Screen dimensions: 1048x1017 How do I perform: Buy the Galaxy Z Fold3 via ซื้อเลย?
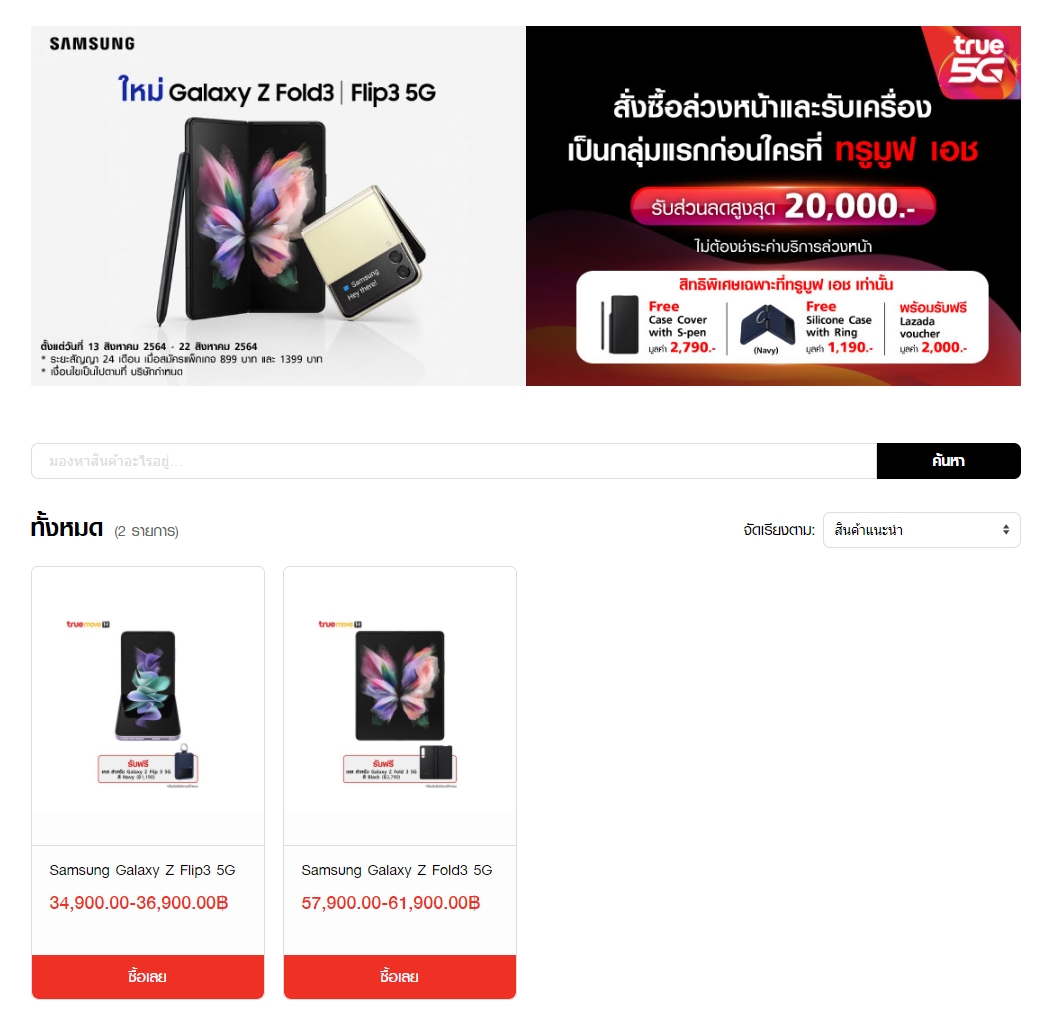point(400,976)
